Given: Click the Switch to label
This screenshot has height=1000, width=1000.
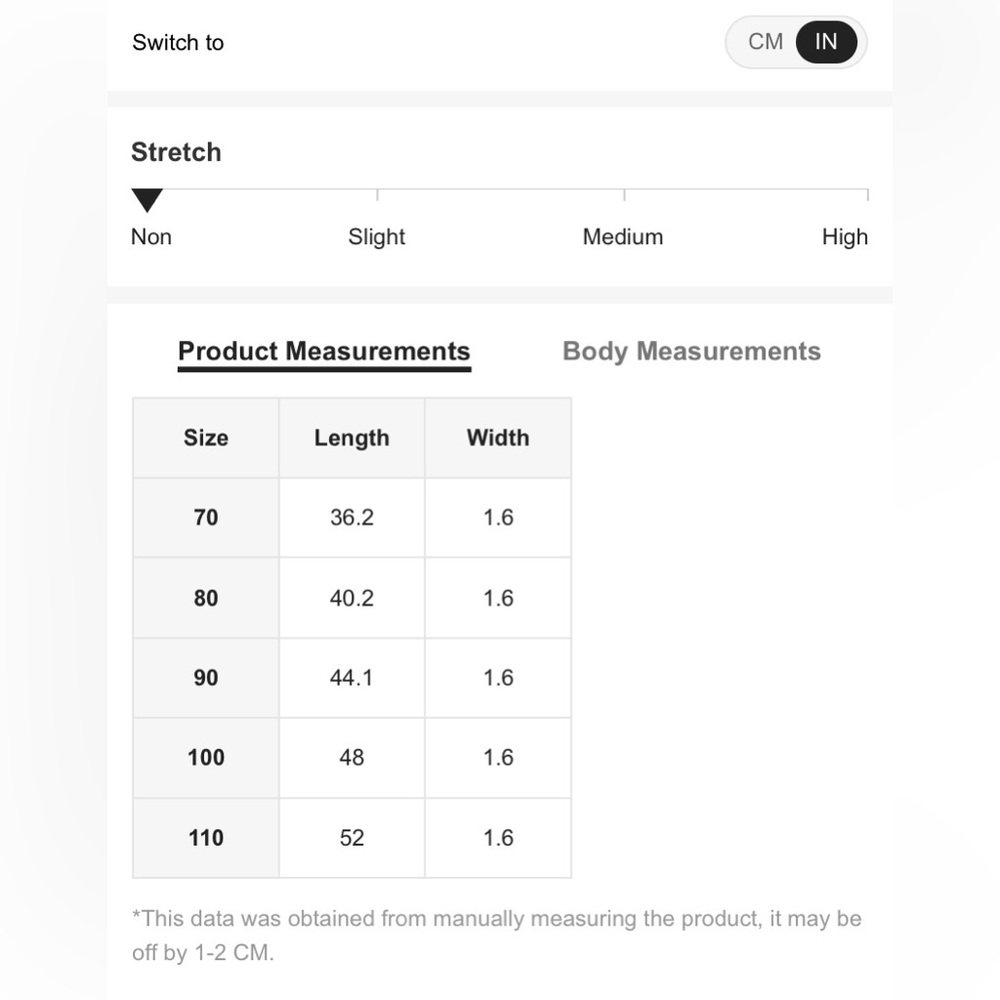Looking at the screenshot, I should (178, 43).
